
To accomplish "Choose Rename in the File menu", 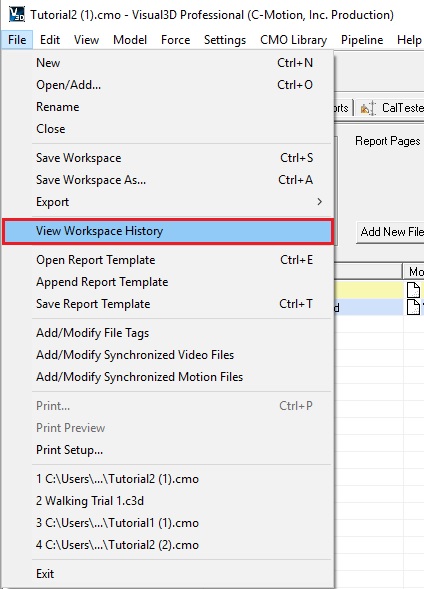I will click(x=168, y=107).
